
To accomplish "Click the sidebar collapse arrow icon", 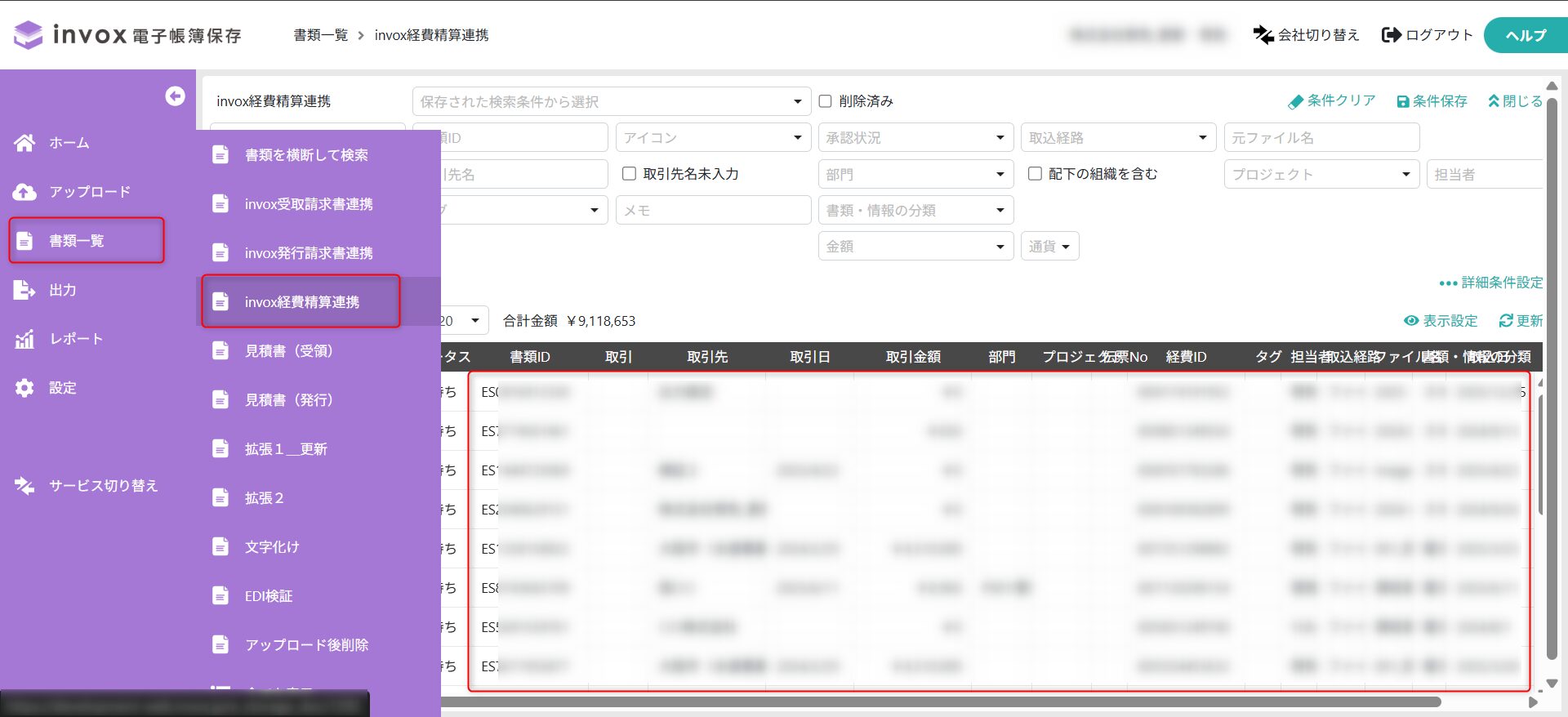I will click(175, 96).
